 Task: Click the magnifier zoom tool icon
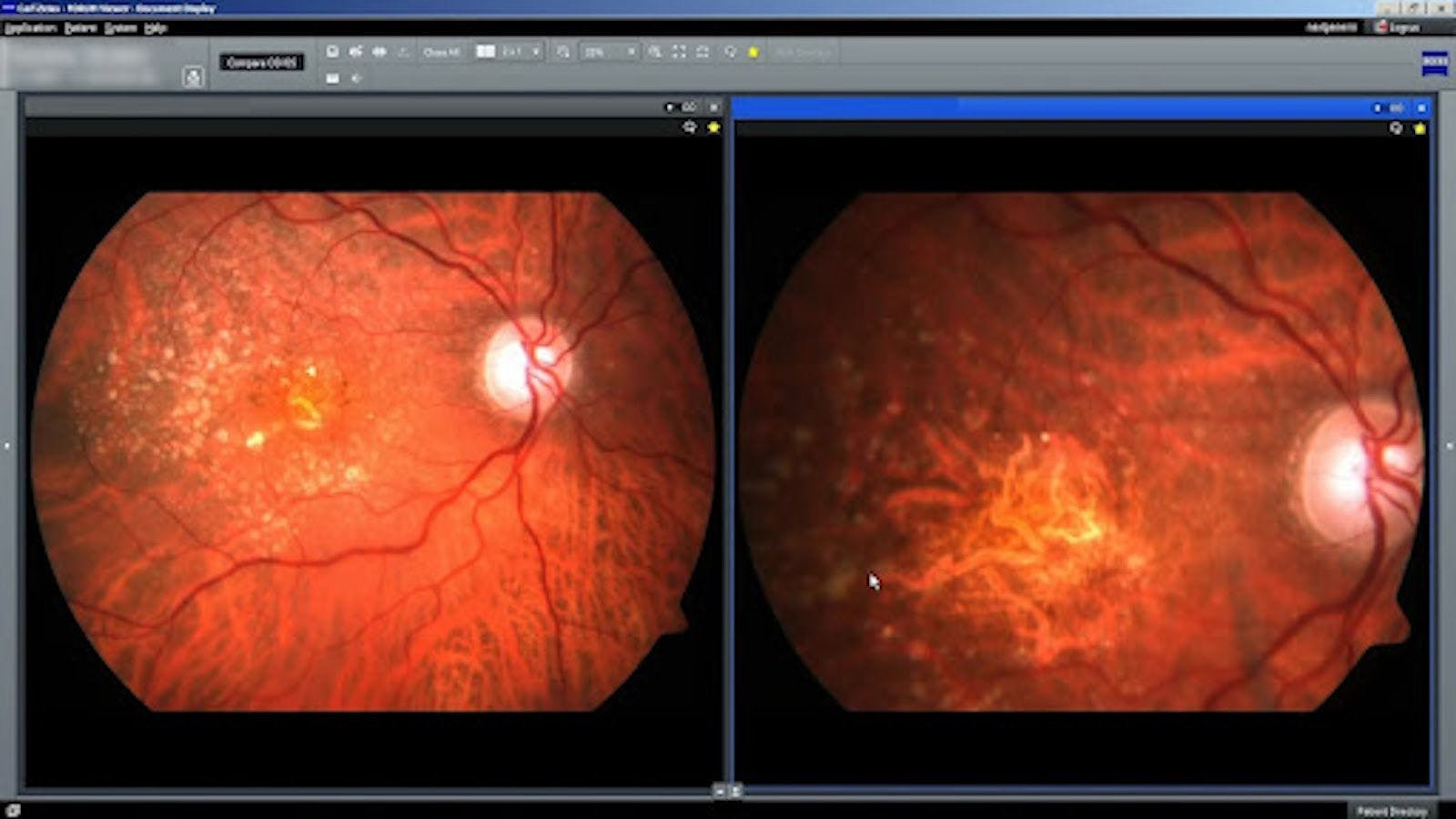[x=655, y=52]
